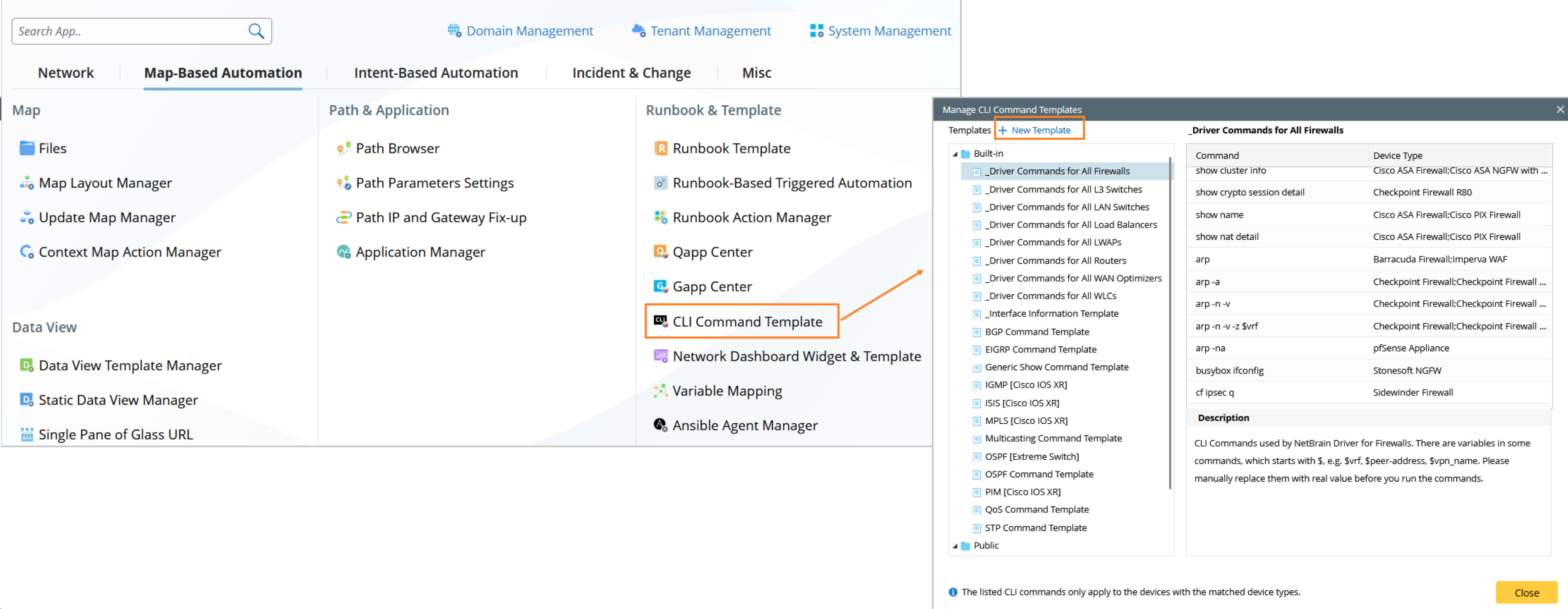The height and width of the screenshot is (609, 1568).
Task: Click the Variable Mapping icon
Action: click(x=660, y=390)
